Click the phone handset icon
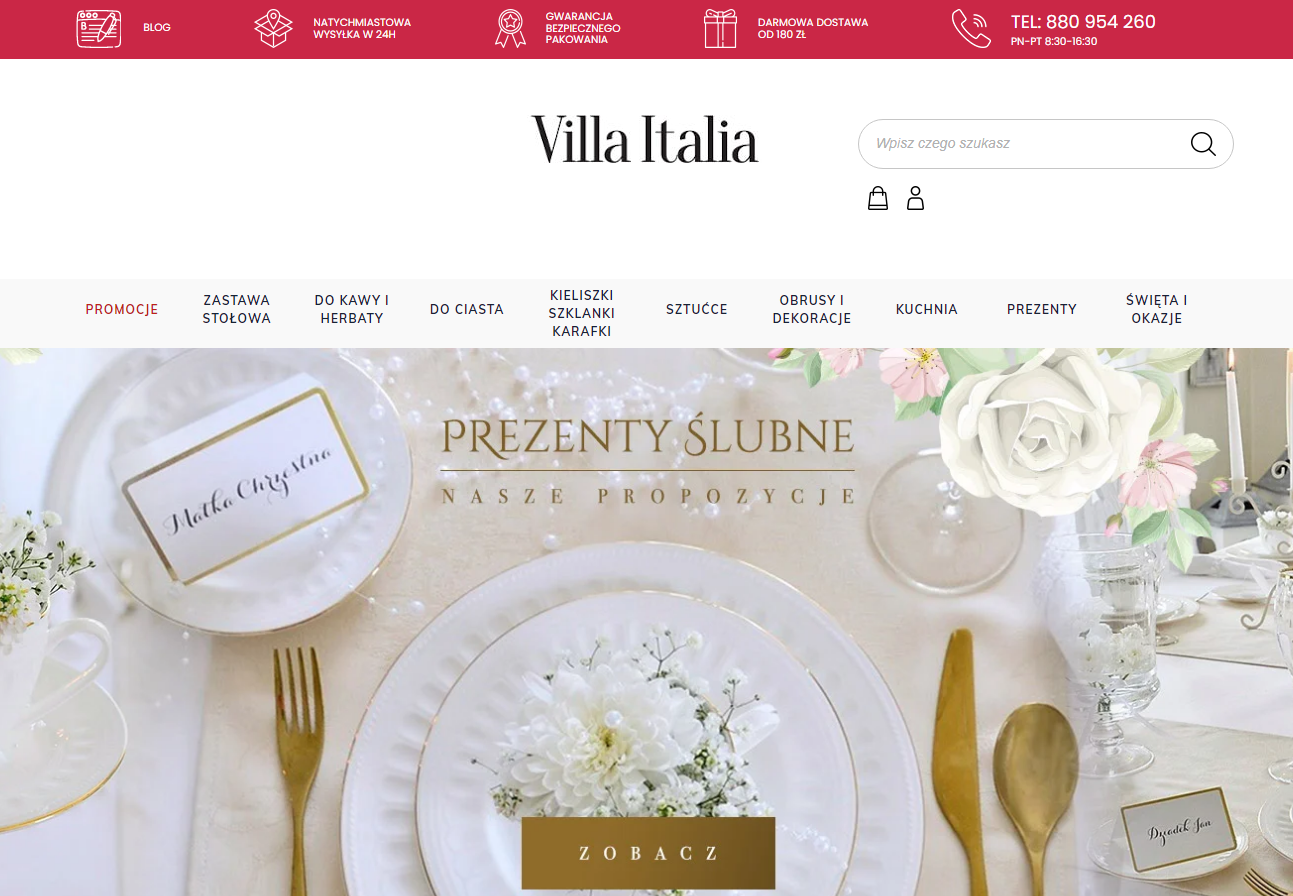 (970, 28)
